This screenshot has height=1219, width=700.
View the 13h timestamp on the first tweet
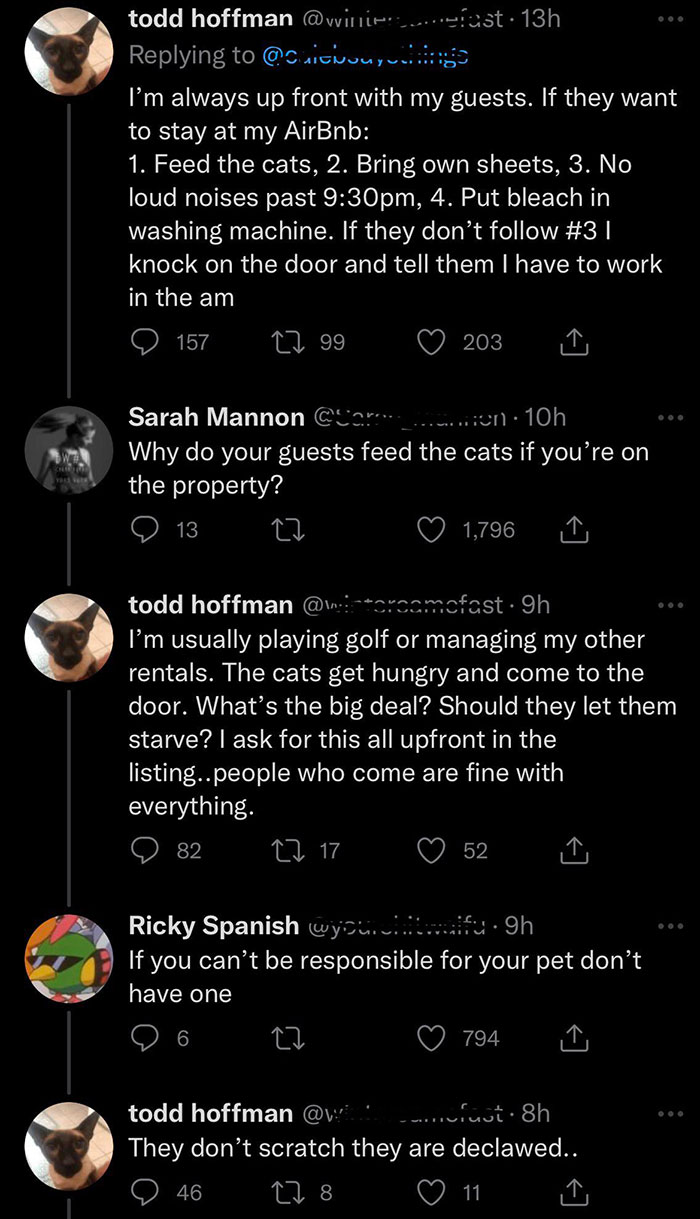pos(539,17)
